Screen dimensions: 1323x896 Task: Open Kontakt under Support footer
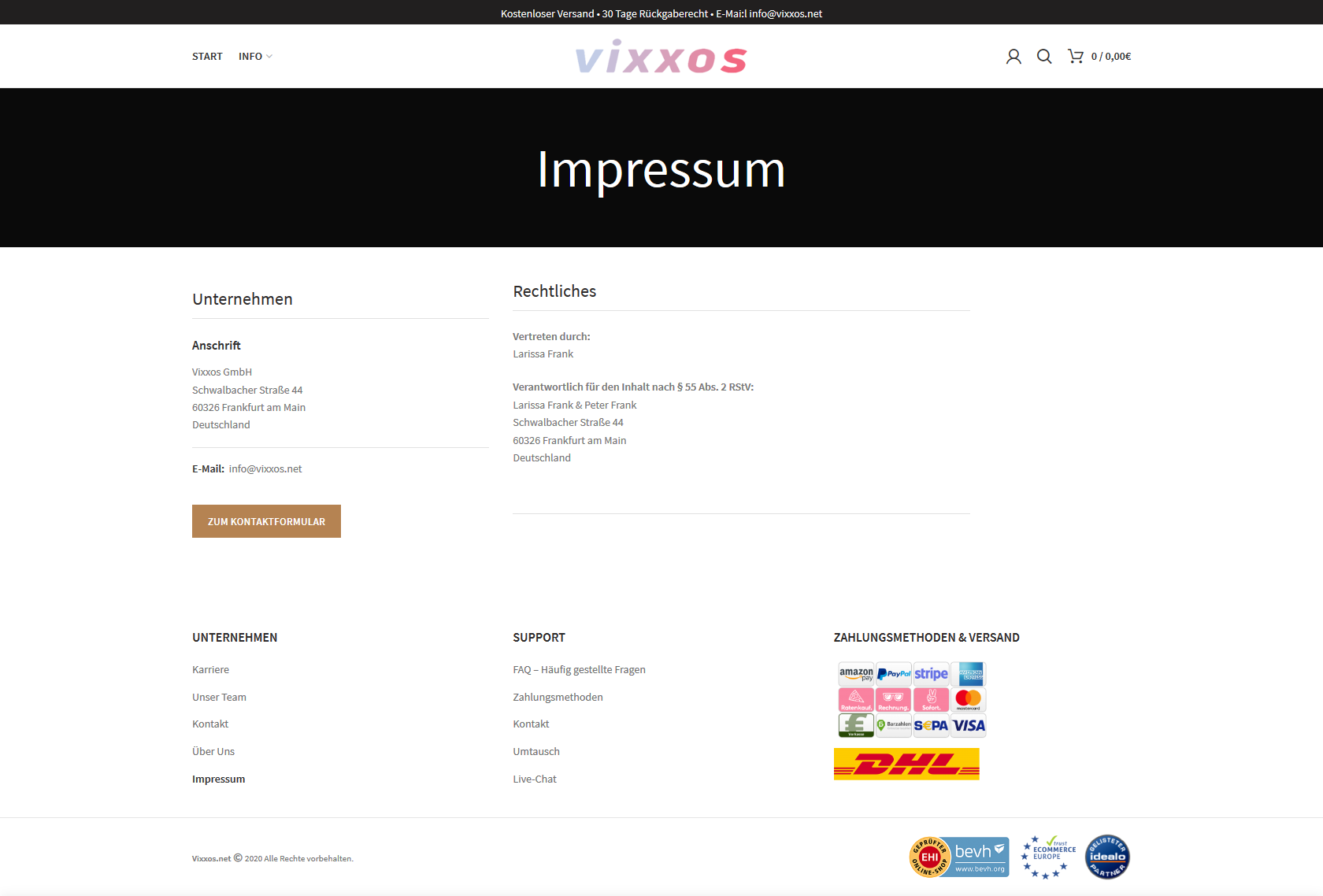point(531,724)
